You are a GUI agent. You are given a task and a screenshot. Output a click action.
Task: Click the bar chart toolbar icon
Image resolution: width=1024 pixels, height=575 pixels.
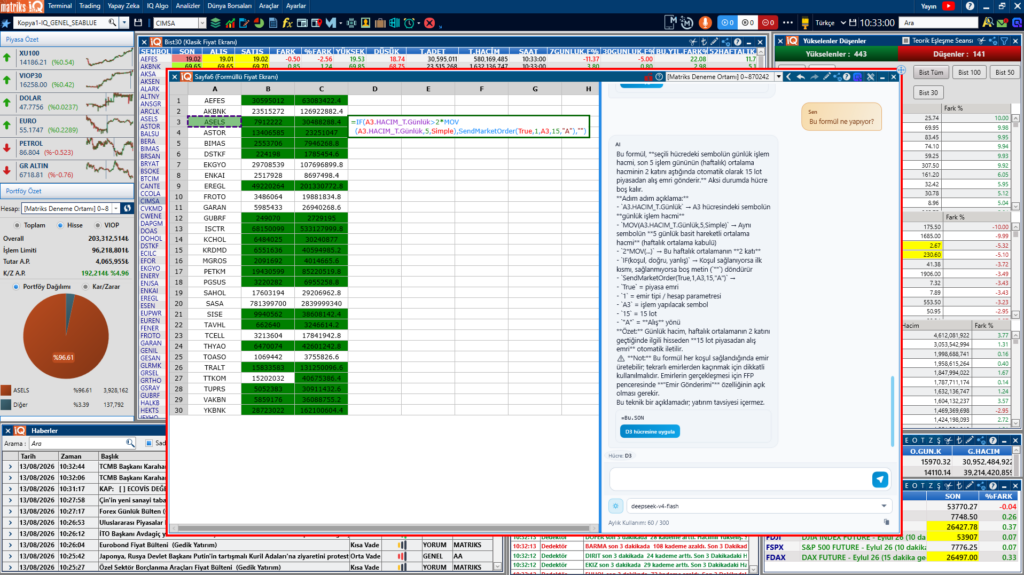230,23
